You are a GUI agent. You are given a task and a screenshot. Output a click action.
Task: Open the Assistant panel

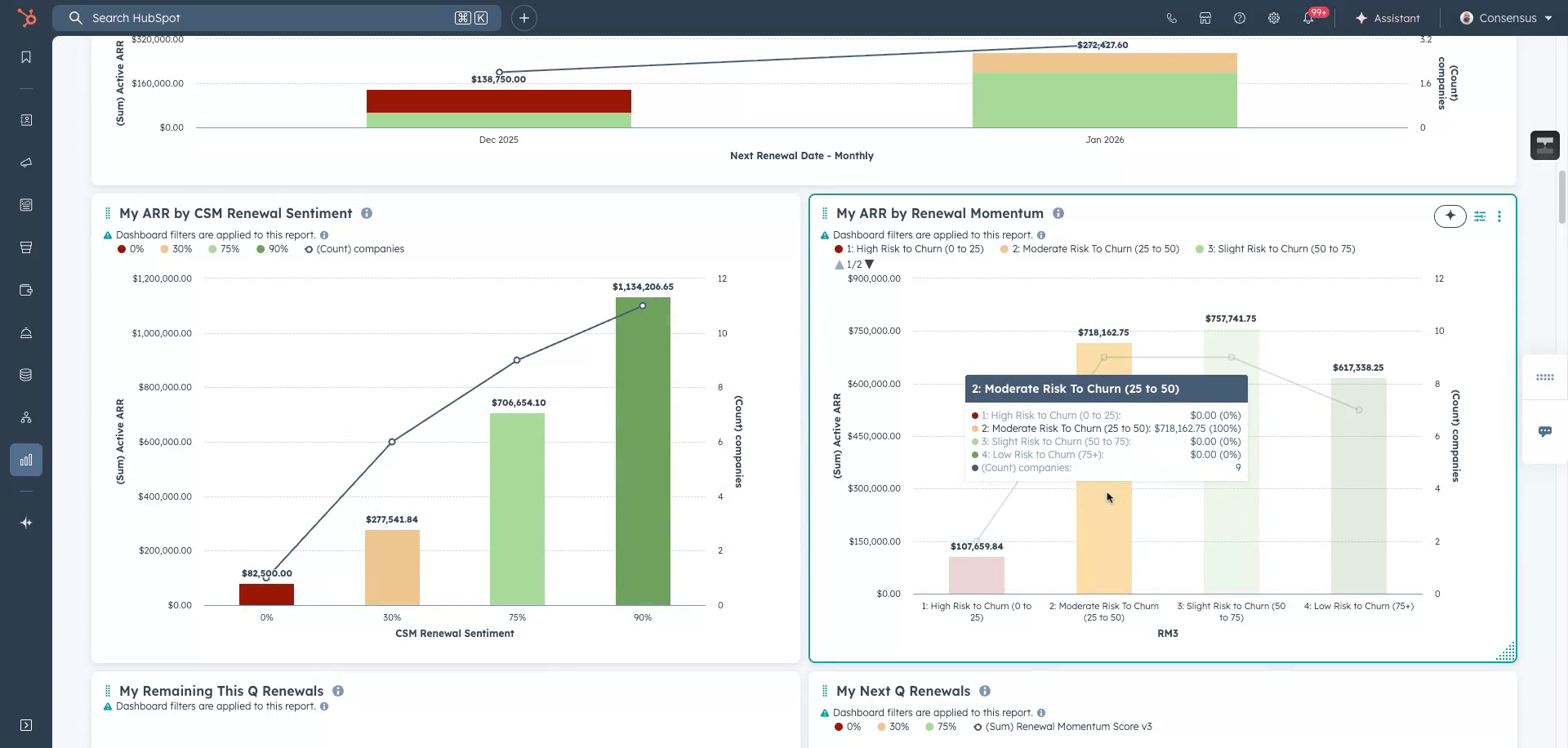tap(1388, 18)
